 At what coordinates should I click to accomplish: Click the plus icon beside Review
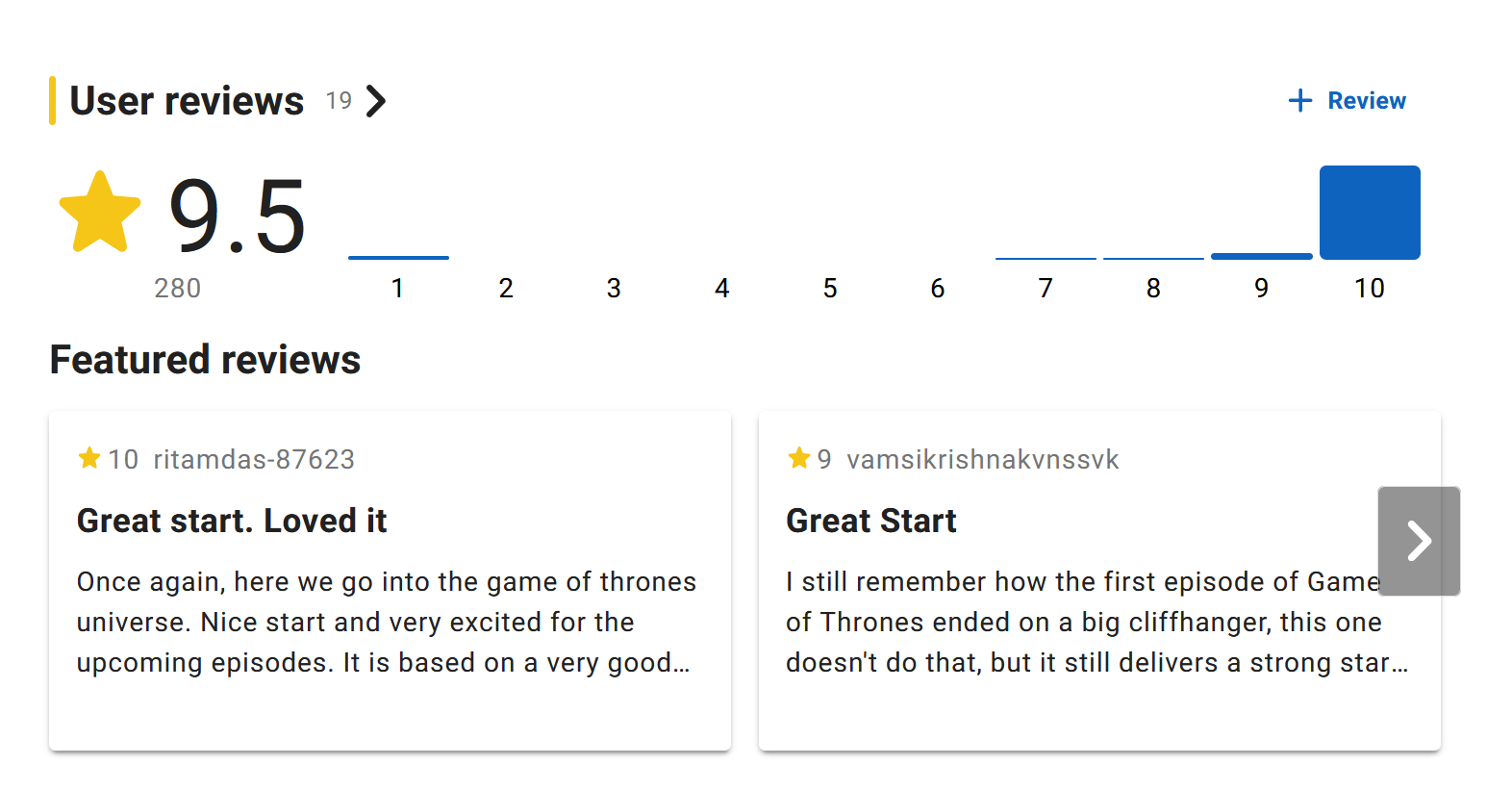(x=1299, y=101)
